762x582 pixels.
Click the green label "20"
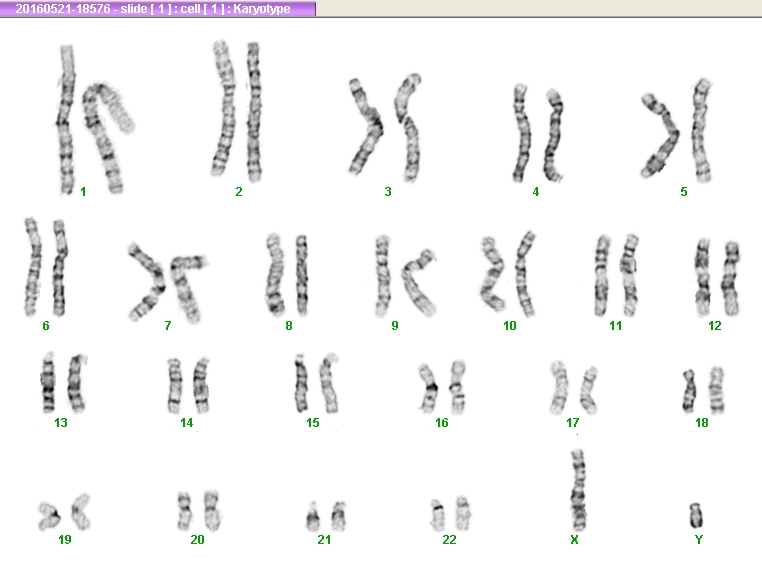[197, 539]
